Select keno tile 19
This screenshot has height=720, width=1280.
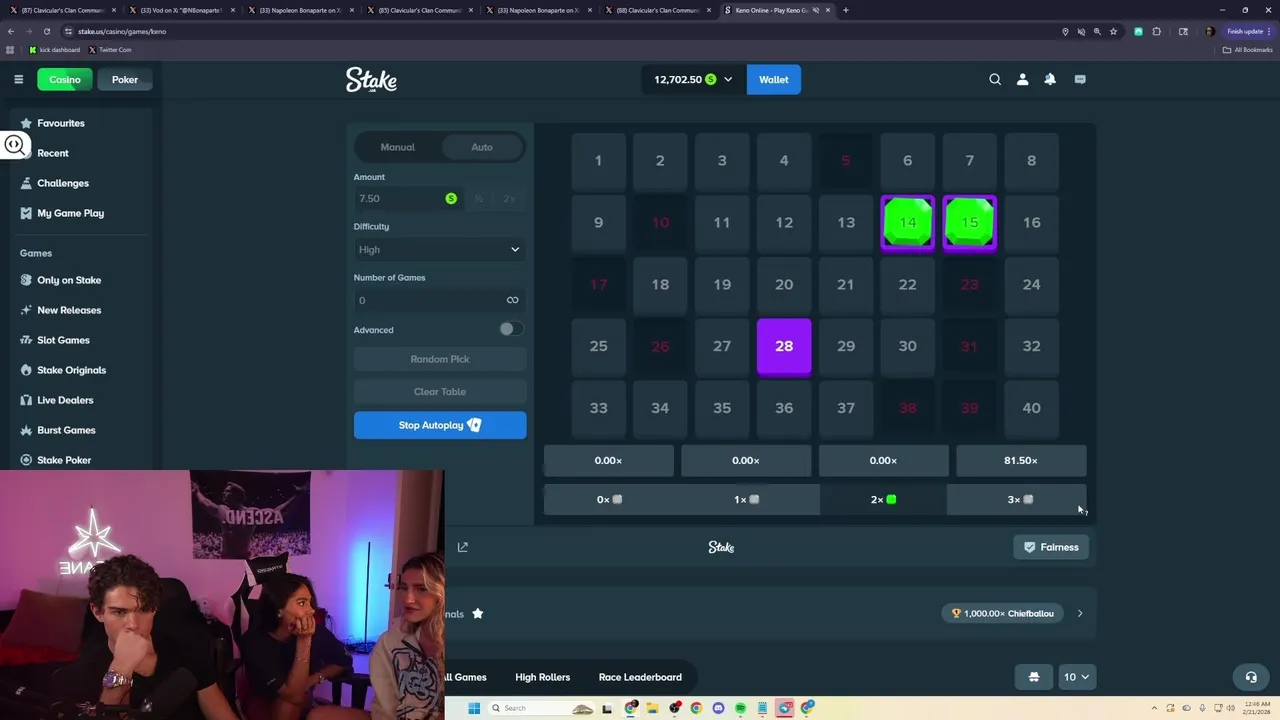coord(722,284)
